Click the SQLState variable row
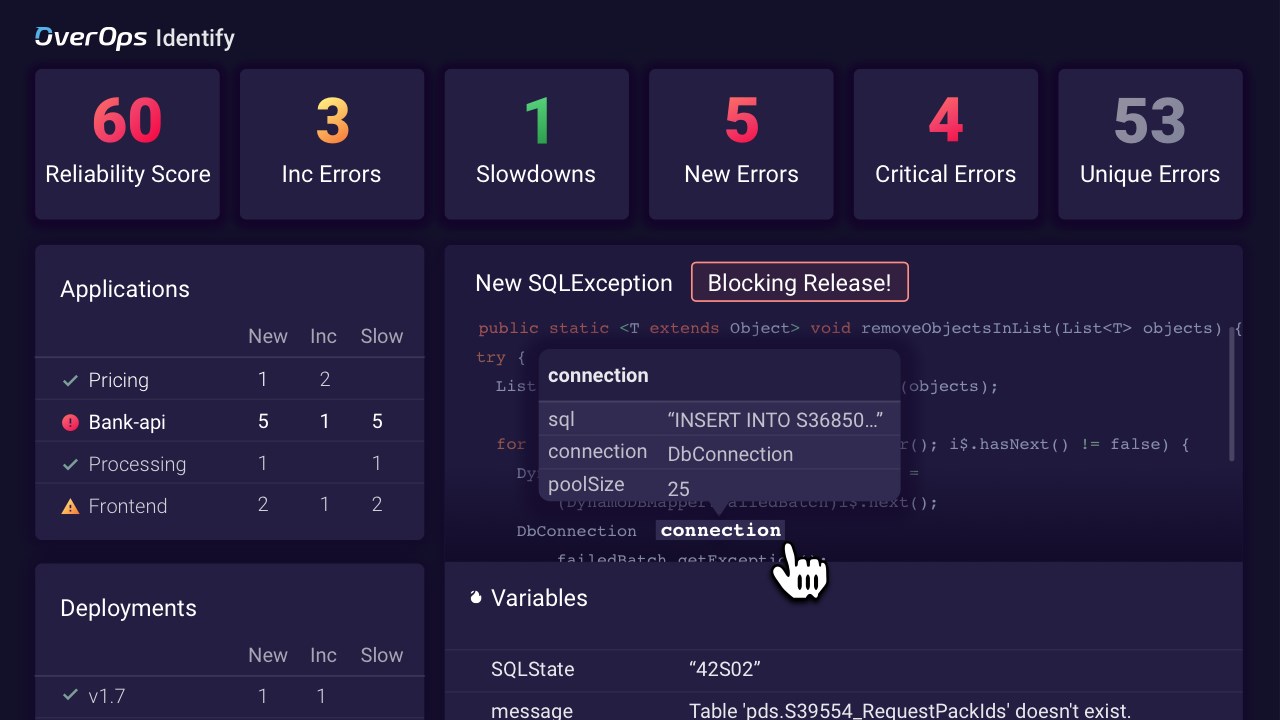Screen dimensions: 1280x720 (x=844, y=670)
